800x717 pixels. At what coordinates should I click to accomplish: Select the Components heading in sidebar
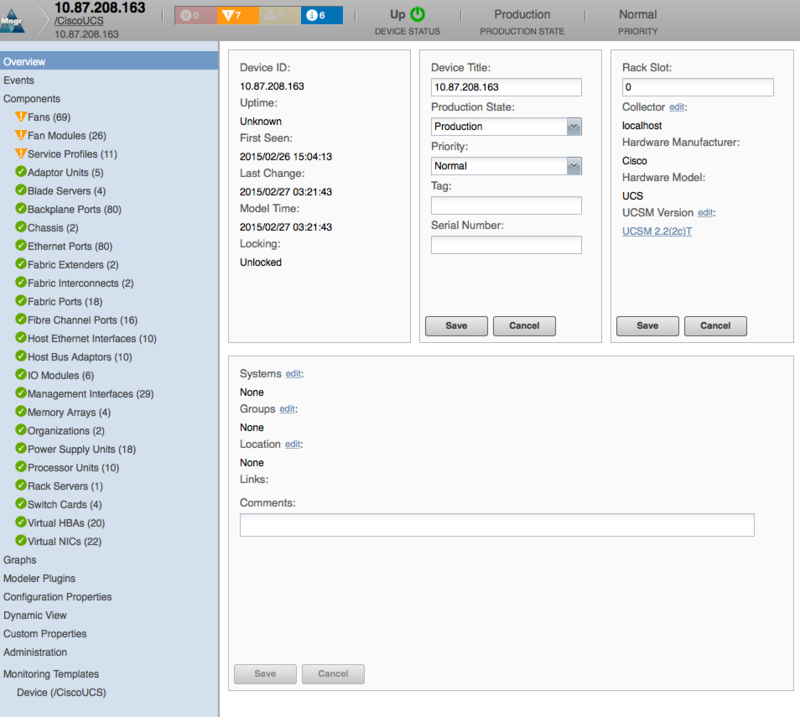click(32, 98)
